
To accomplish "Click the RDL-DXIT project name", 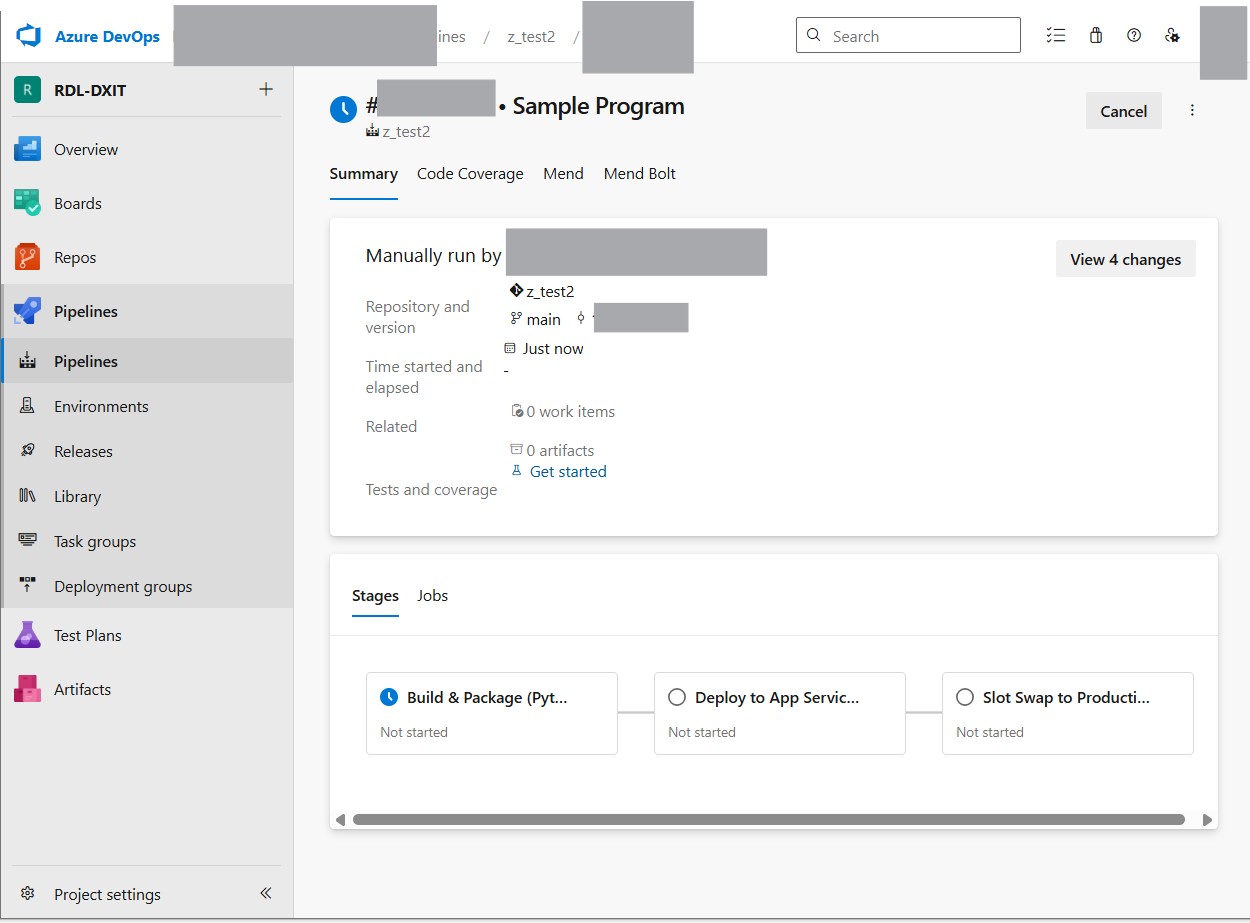I will pyautogui.click(x=90, y=90).
